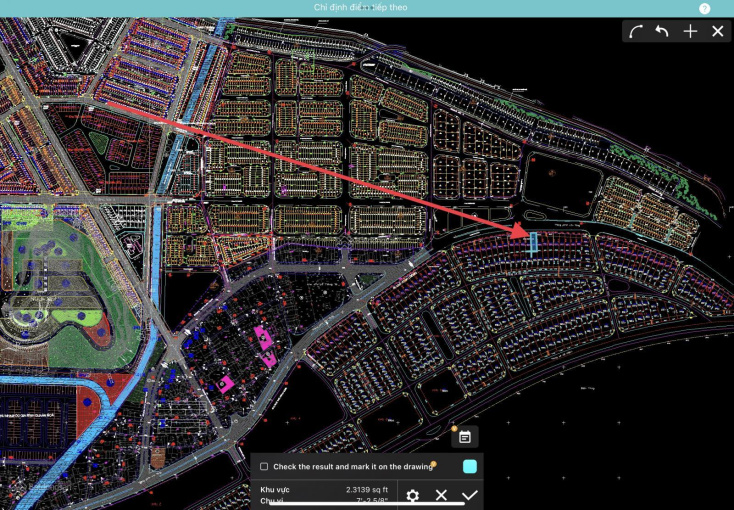This screenshot has width=734, height=510.
Task: Open measurement settings gear
Action: tap(412, 495)
